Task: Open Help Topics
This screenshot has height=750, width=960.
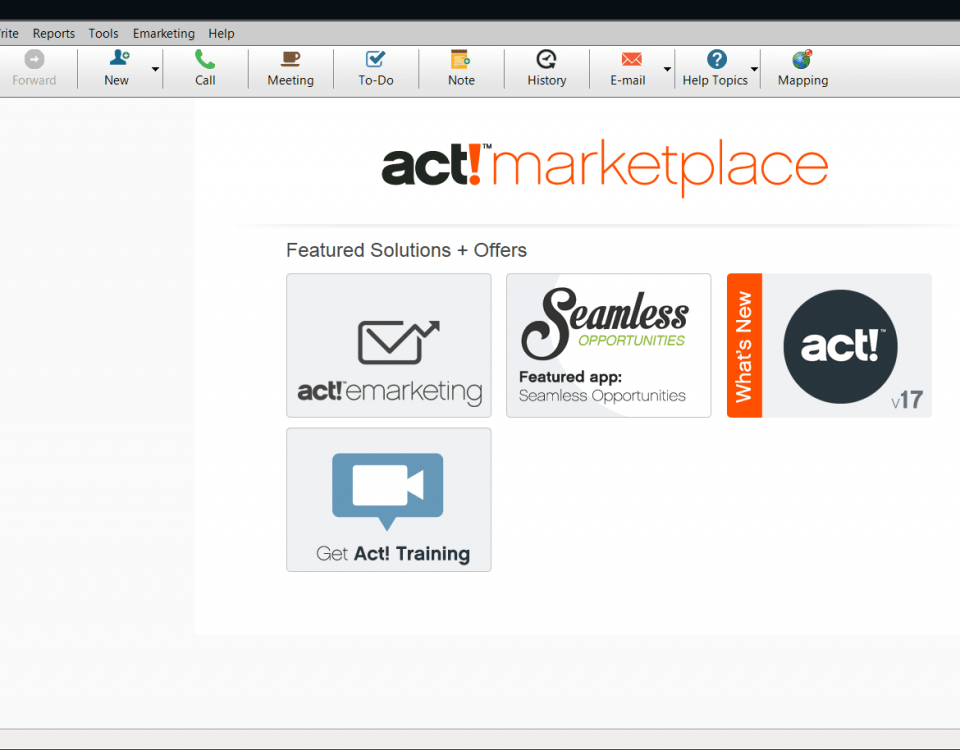Action: pyautogui.click(x=715, y=68)
